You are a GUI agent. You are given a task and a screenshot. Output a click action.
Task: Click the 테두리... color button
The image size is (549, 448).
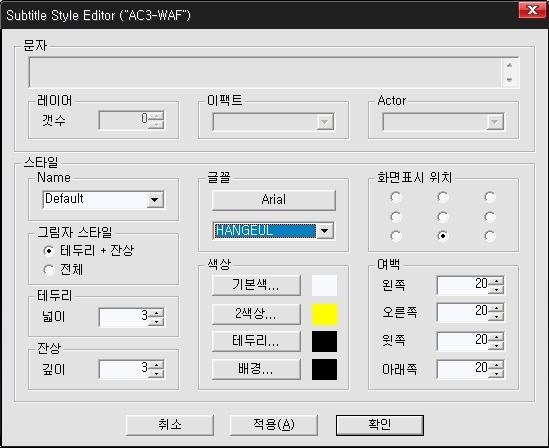pyautogui.click(x=256, y=341)
